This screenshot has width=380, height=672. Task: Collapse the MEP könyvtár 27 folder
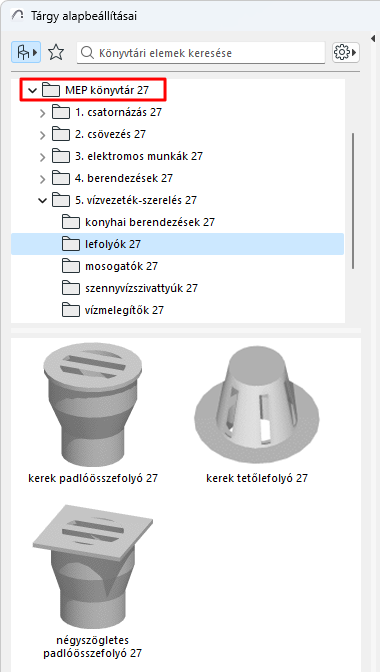click(x=31, y=90)
